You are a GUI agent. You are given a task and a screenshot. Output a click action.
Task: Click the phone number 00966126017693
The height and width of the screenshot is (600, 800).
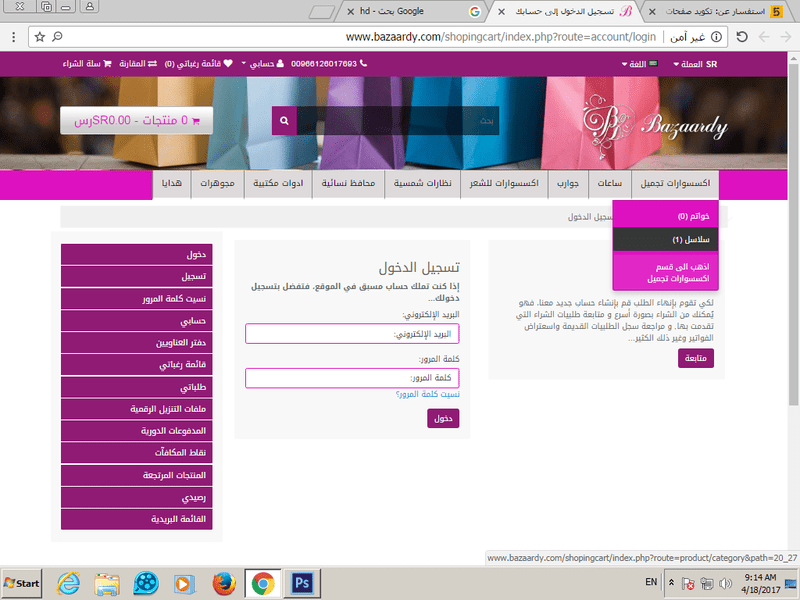pos(329,64)
